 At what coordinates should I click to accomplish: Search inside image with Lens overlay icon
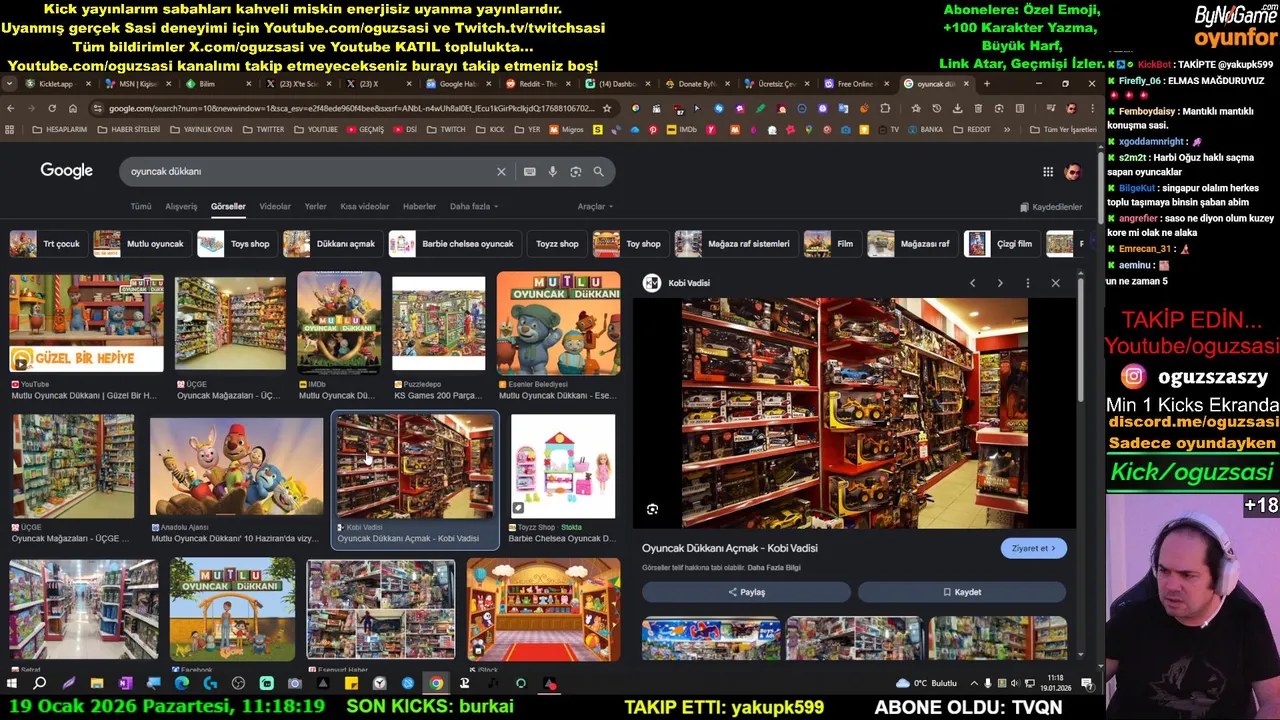(652, 510)
